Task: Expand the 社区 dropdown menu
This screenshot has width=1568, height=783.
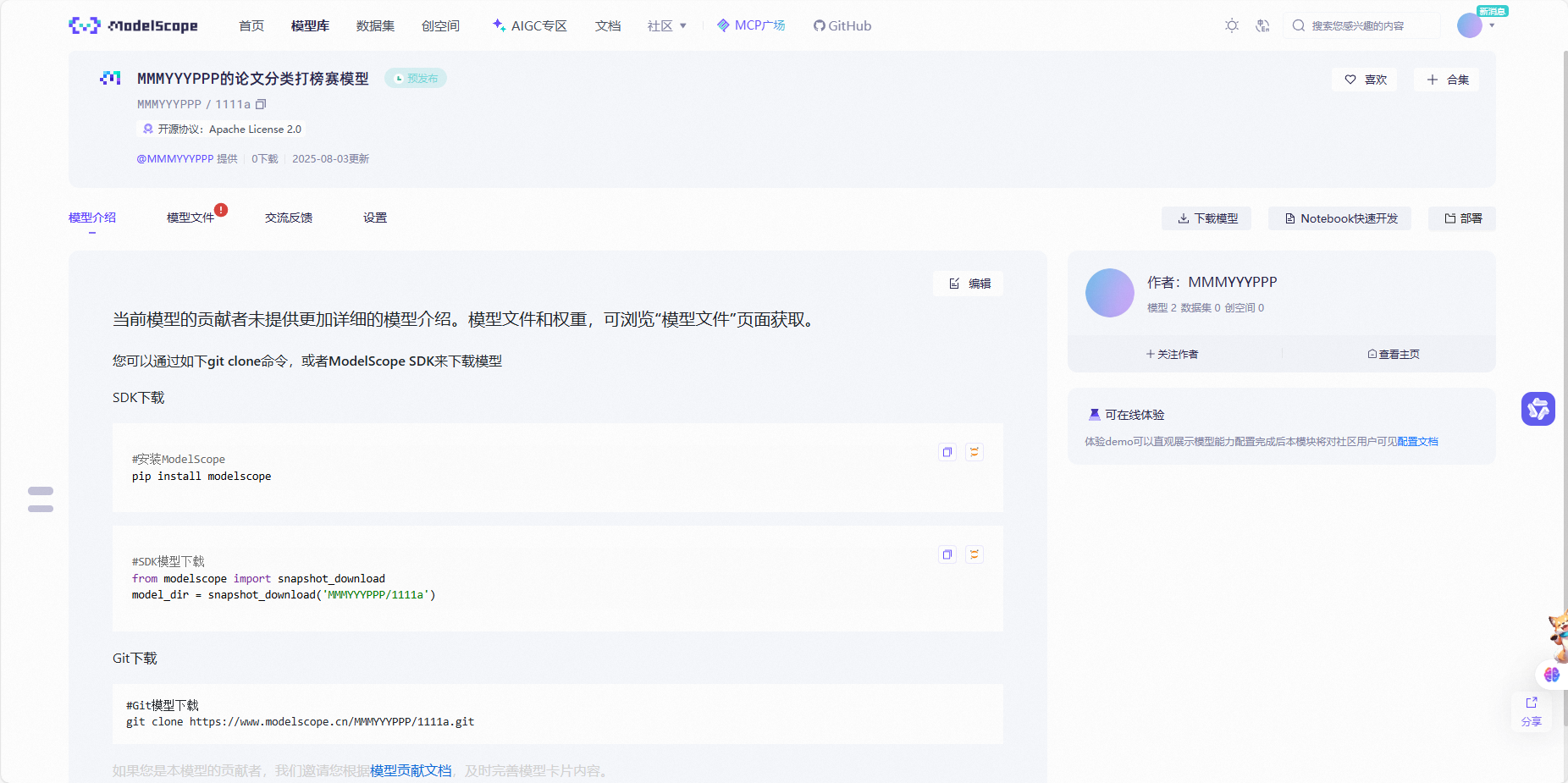Action: (x=667, y=25)
